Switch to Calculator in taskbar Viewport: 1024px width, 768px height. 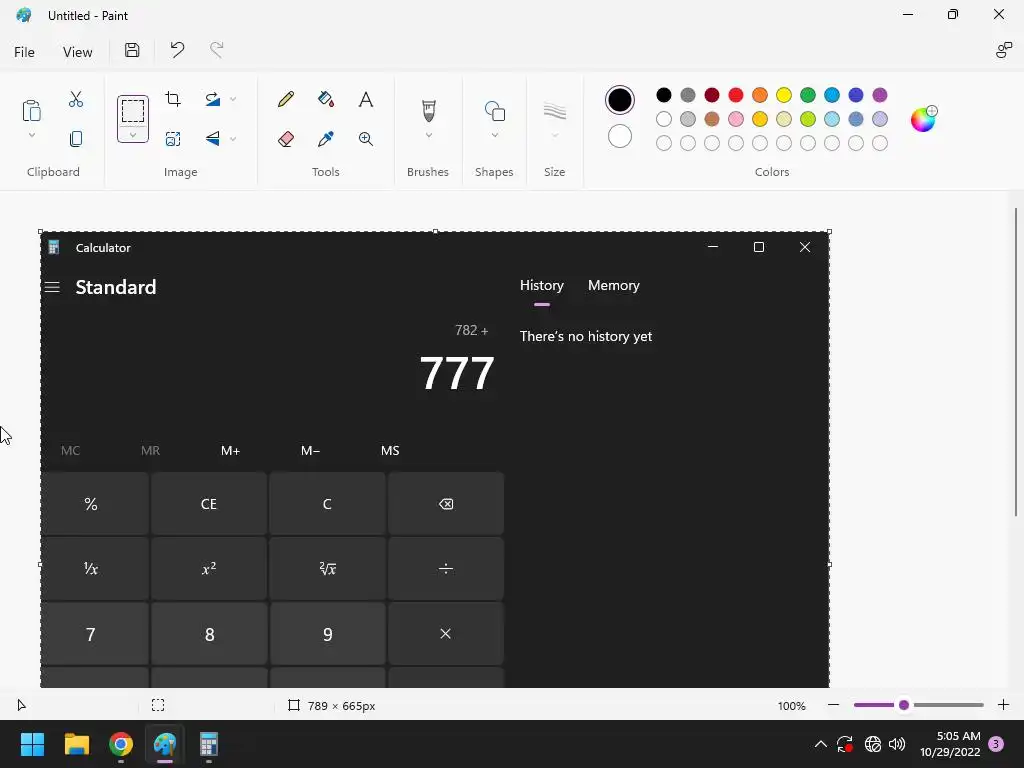(209, 744)
